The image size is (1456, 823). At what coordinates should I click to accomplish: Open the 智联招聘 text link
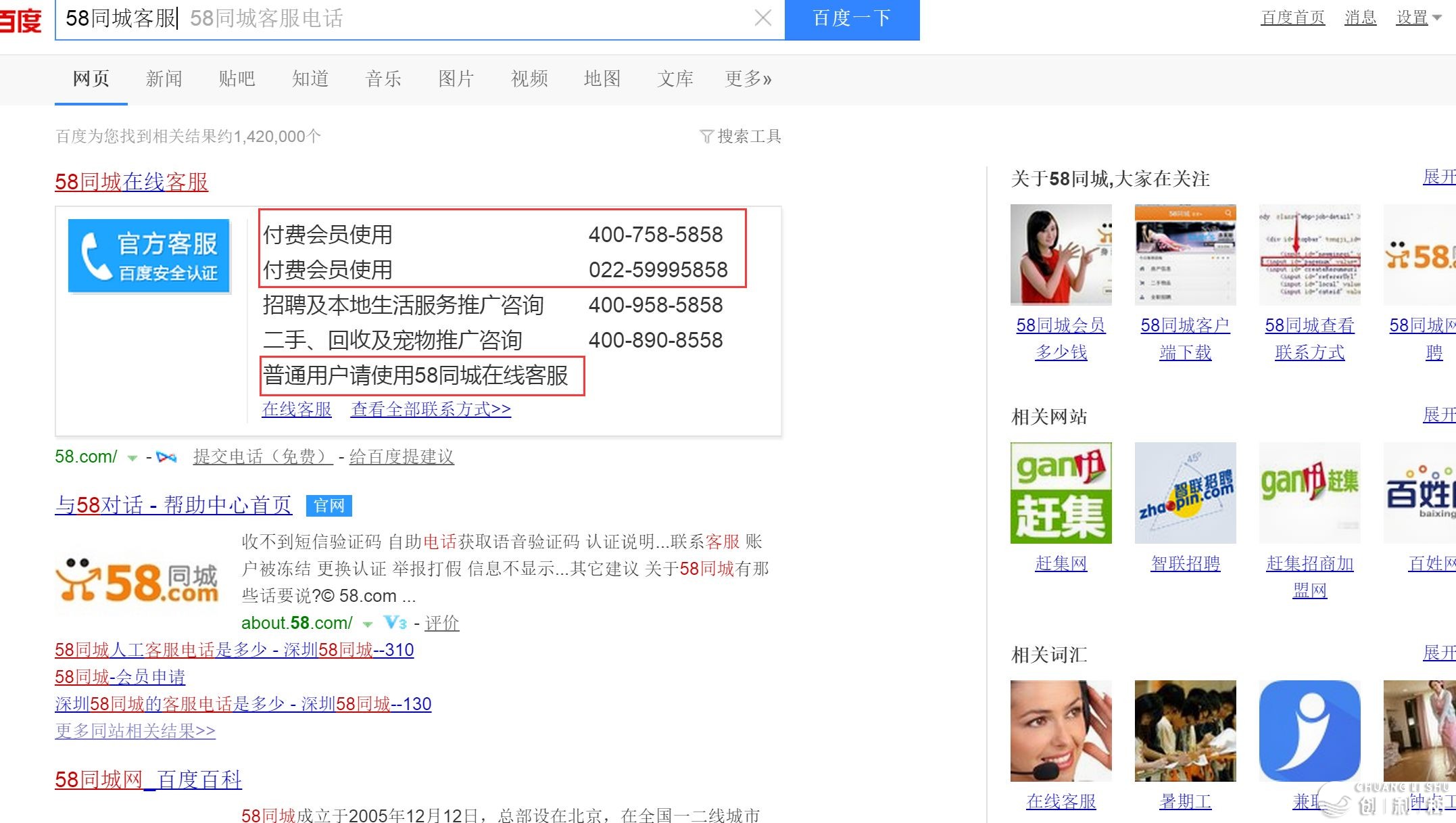pos(1186,563)
